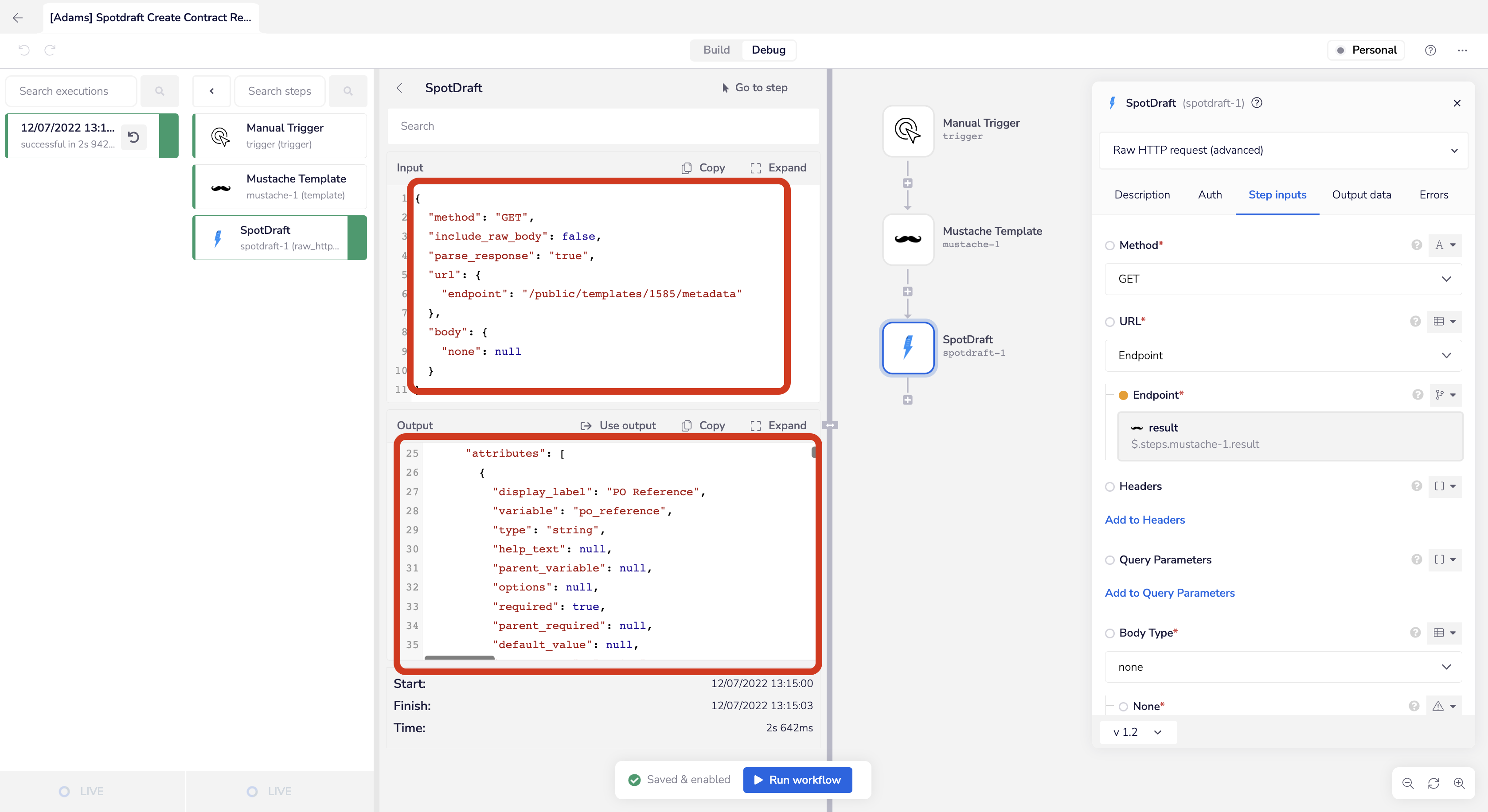Reset the canvas zoom view
The width and height of the screenshot is (1488, 812).
1434,783
